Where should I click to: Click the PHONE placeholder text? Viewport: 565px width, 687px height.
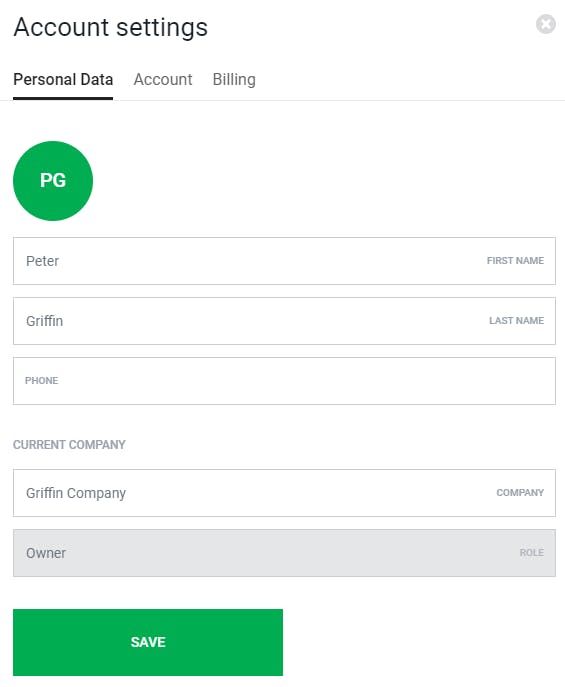tap(42, 381)
